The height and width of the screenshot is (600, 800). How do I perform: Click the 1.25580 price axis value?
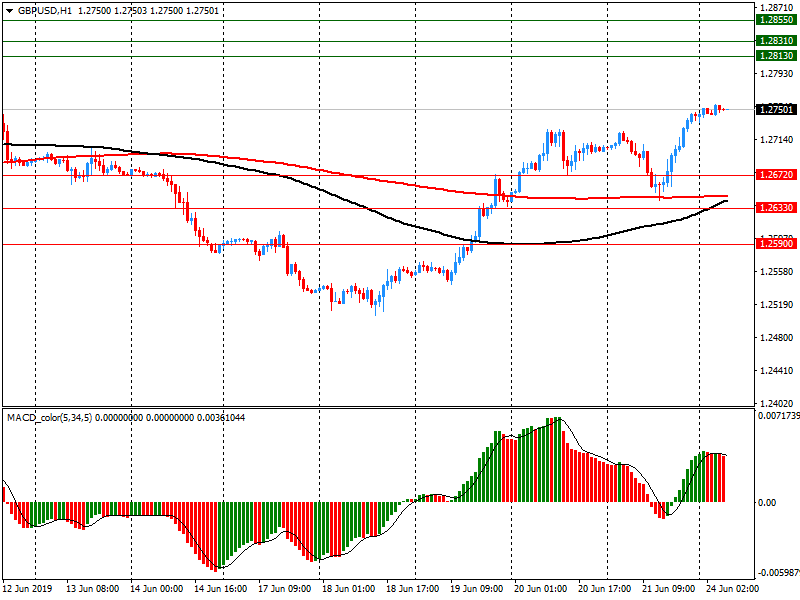coord(777,272)
